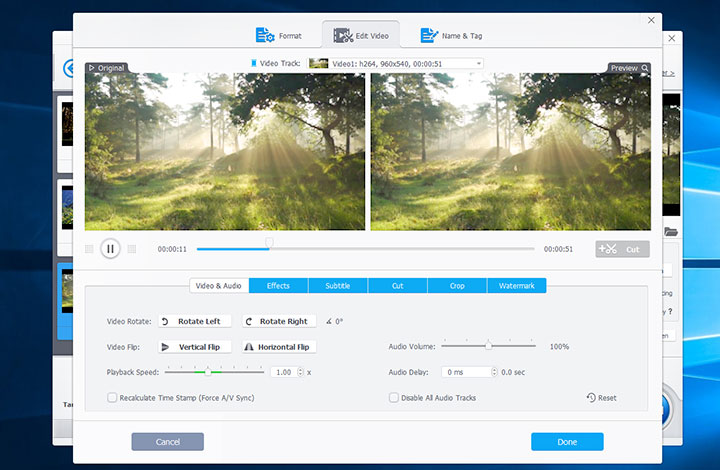The width and height of the screenshot is (720, 470).
Task: Enable Recalculate Time Stamp checkbox
Action: point(112,398)
